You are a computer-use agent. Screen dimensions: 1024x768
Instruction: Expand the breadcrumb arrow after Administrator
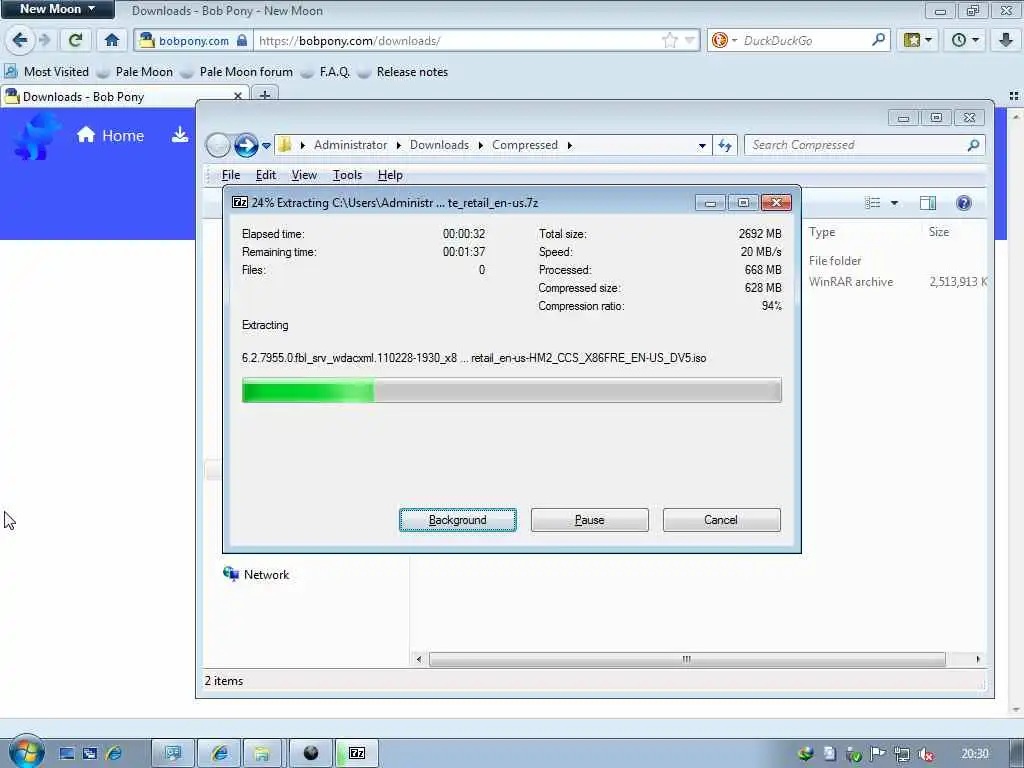[x=398, y=145]
